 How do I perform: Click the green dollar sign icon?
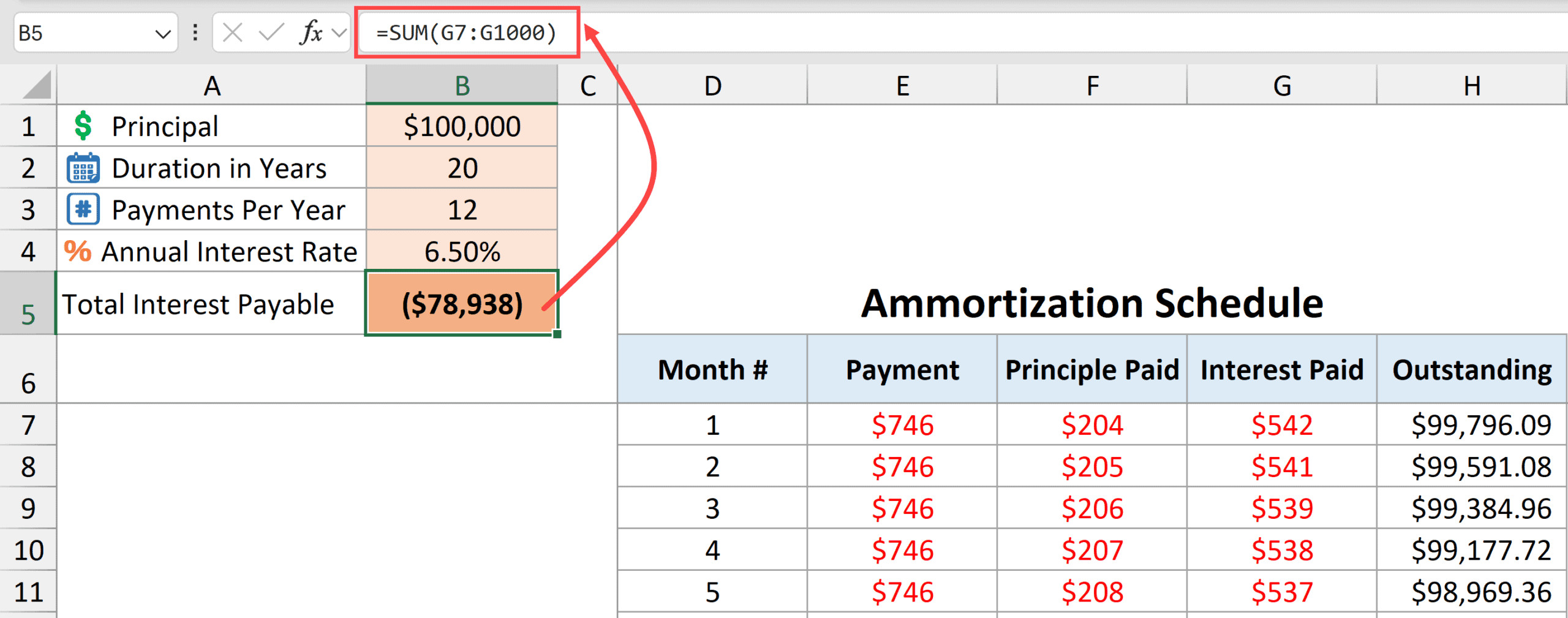click(83, 126)
